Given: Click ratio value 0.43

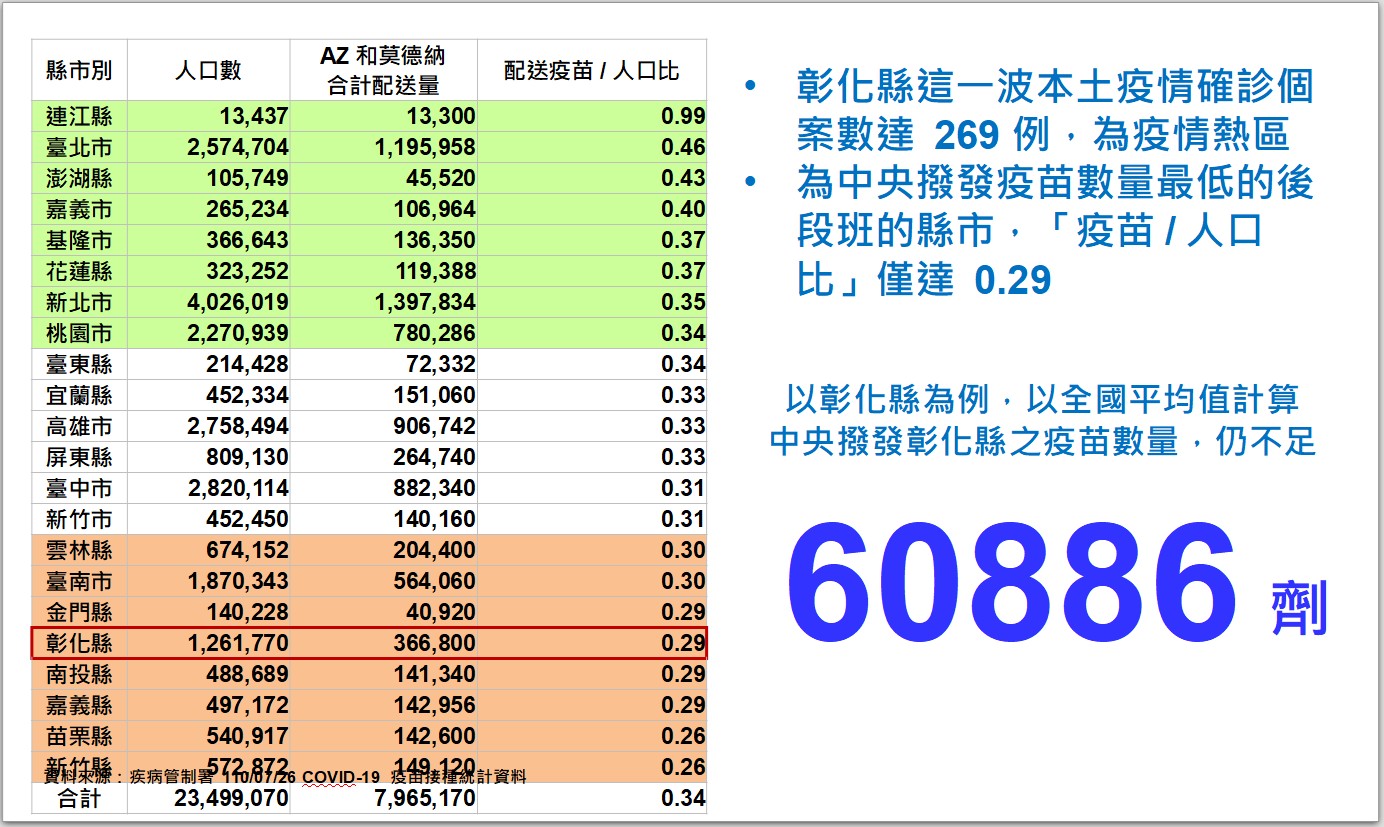Looking at the screenshot, I should 683,179.
